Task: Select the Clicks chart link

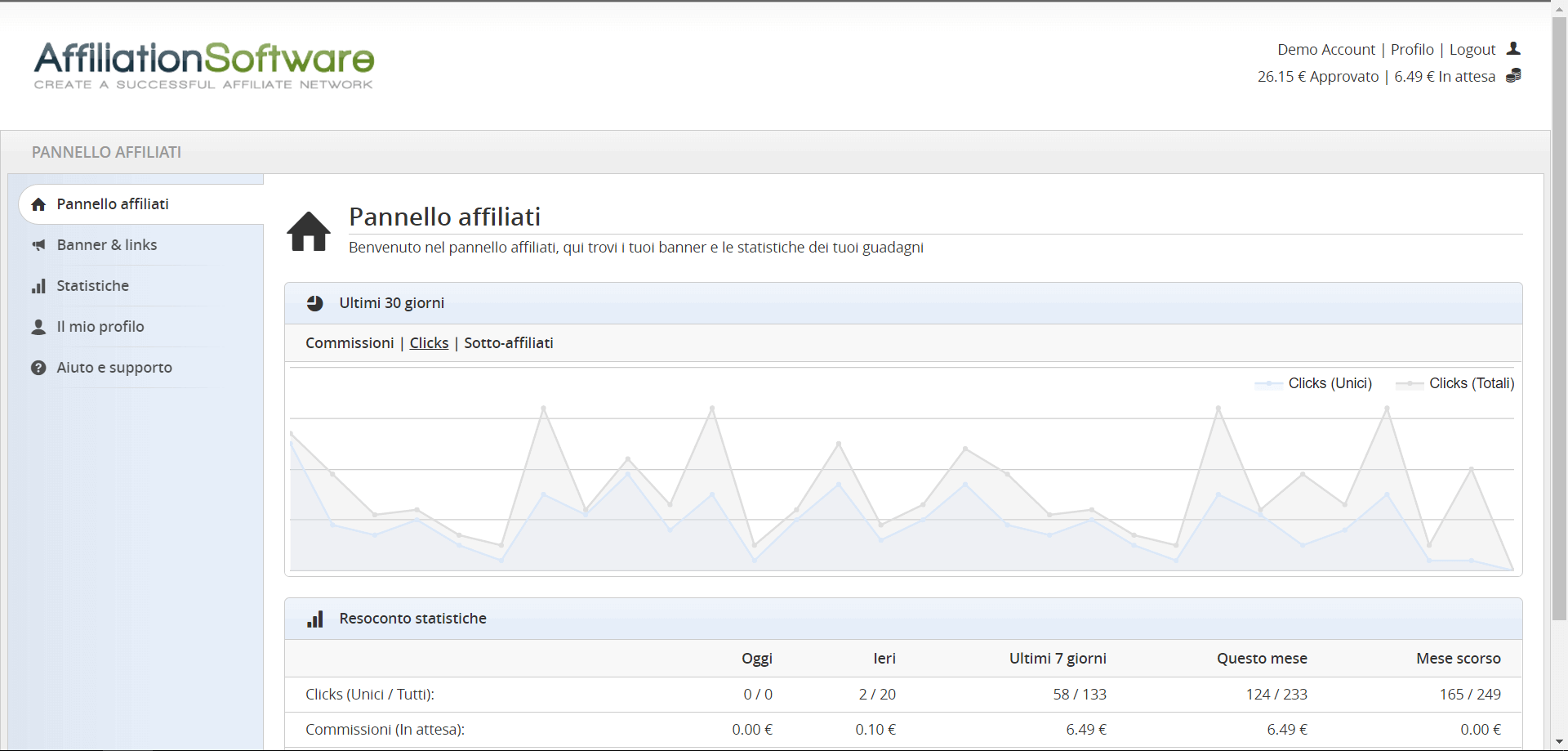Action: (x=429, y=343)
